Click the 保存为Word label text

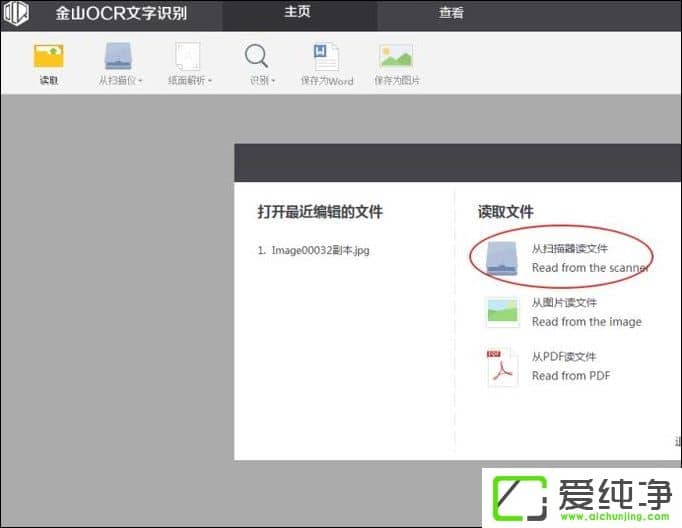point(327,81)
